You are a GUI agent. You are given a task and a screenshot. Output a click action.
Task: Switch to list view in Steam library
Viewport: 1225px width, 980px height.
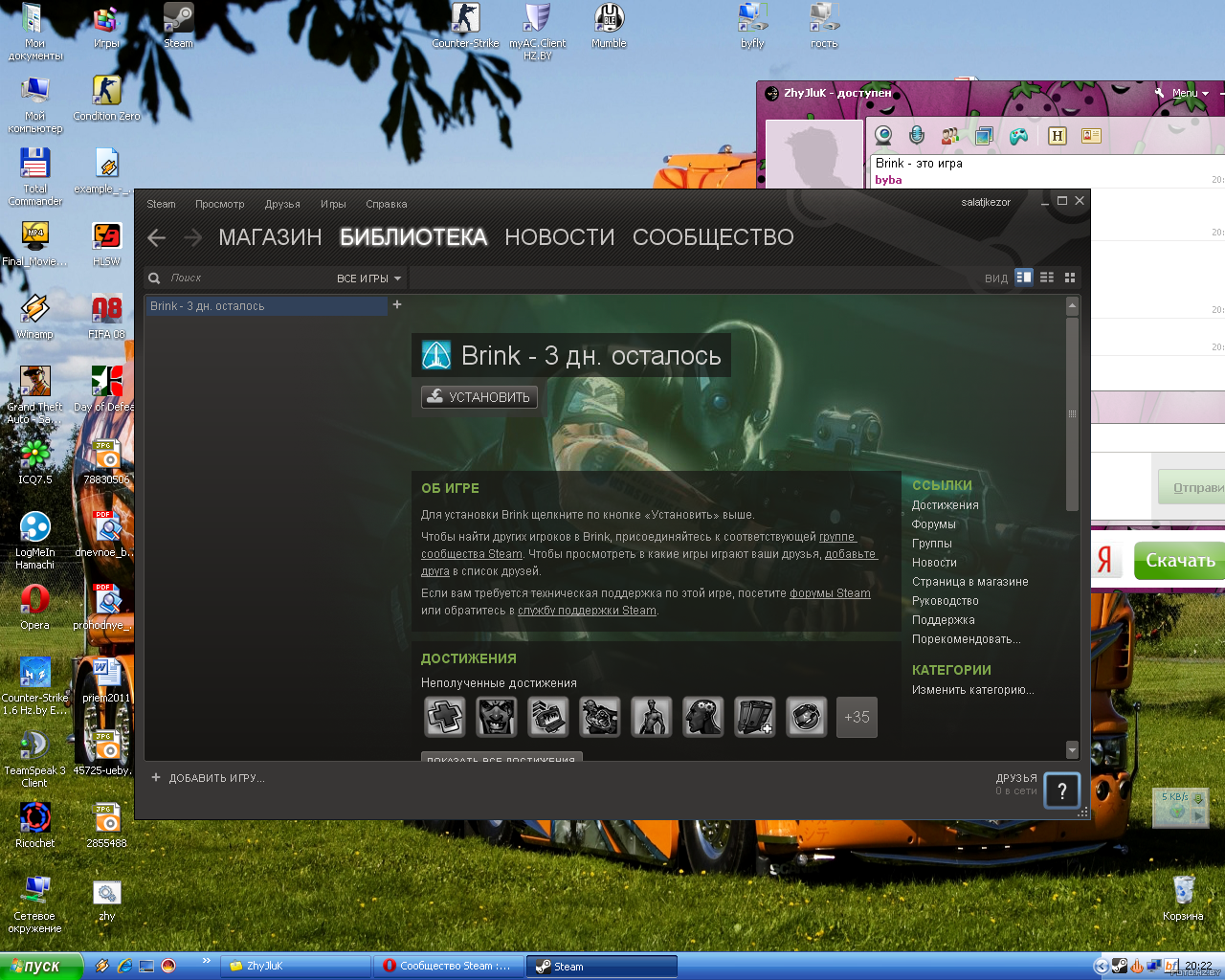(x=1047, y=278)
